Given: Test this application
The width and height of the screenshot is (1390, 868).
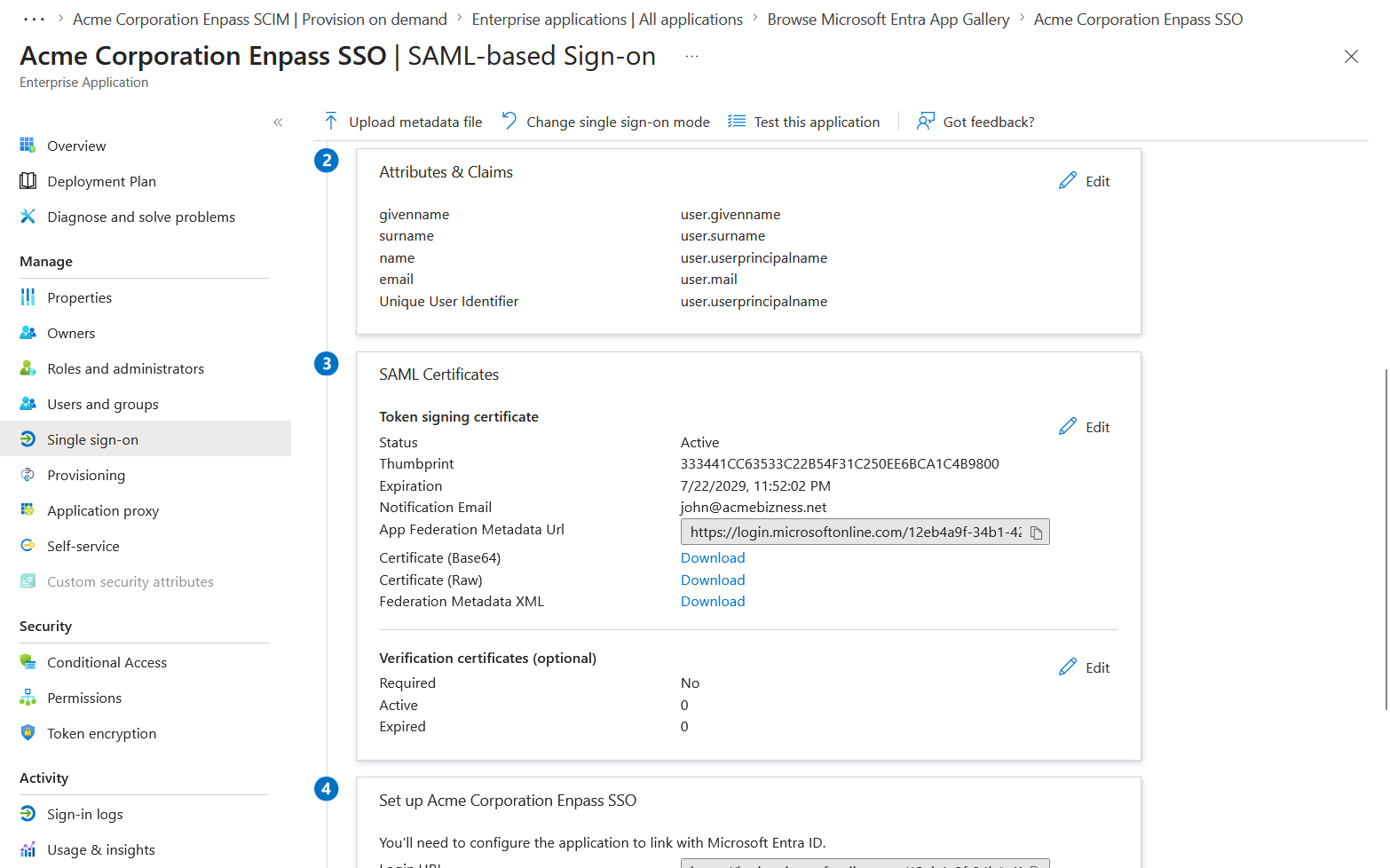Looking at the screenshot, I should [x=804, y=122].
